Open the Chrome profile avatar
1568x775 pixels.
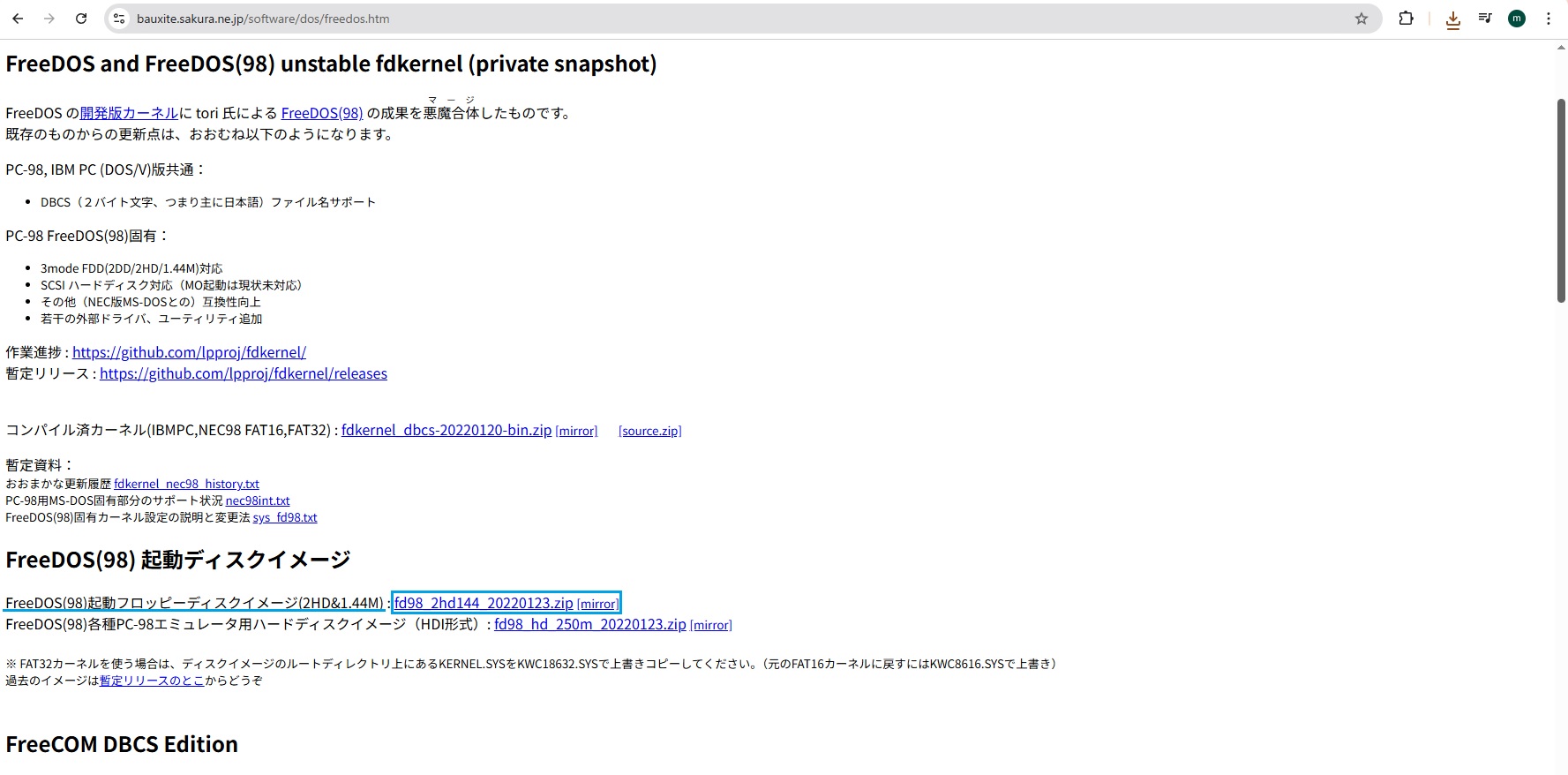[x=1517, y=19]
